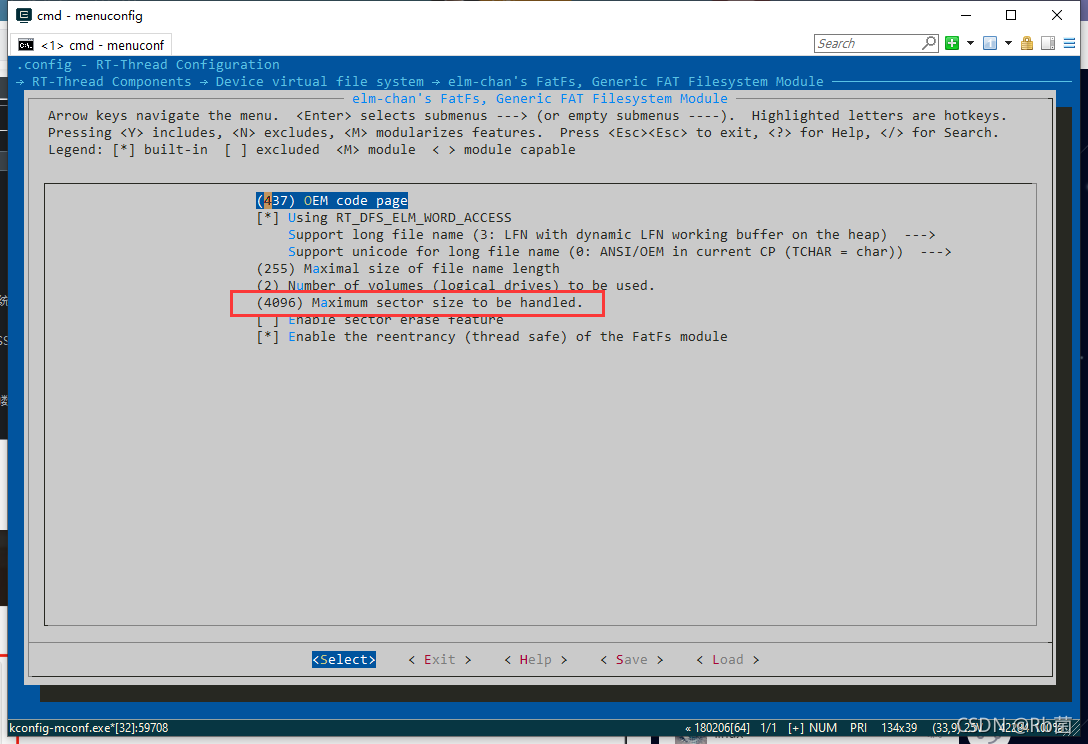1088x744 pixels.
Task: Click the cmd icon in the title bar
Action: point(24,15)
